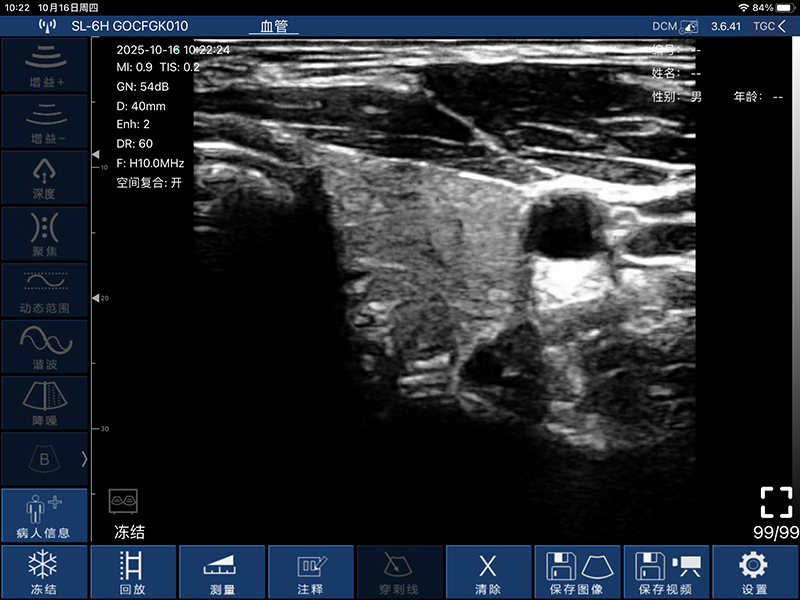Expand the TGC panel chevron
Viewport: 800px width, 600px height.
pos(771,25)
